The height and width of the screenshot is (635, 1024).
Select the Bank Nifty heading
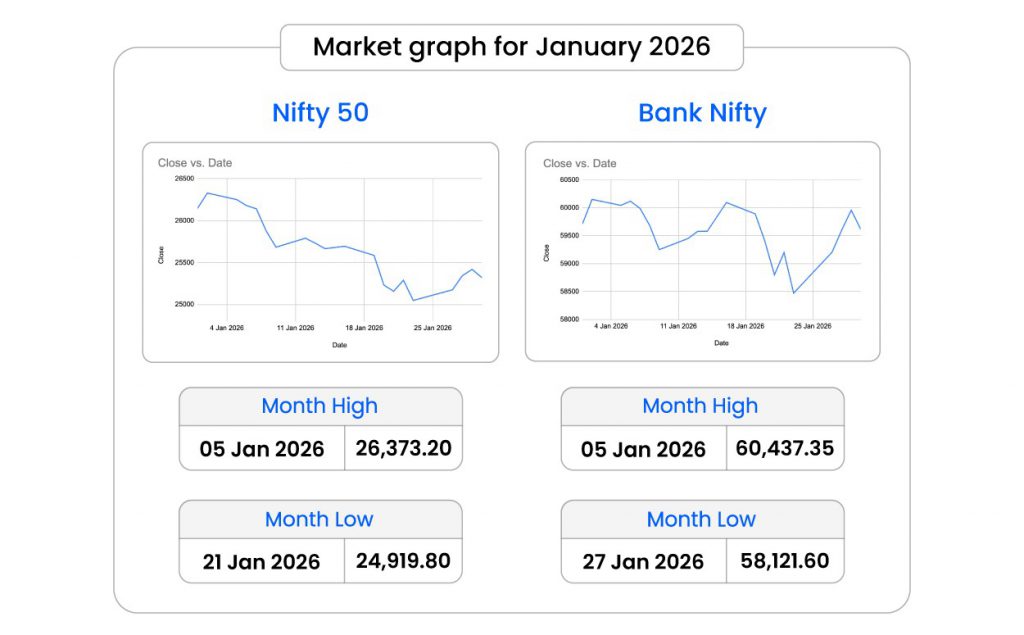pos(702,113)
